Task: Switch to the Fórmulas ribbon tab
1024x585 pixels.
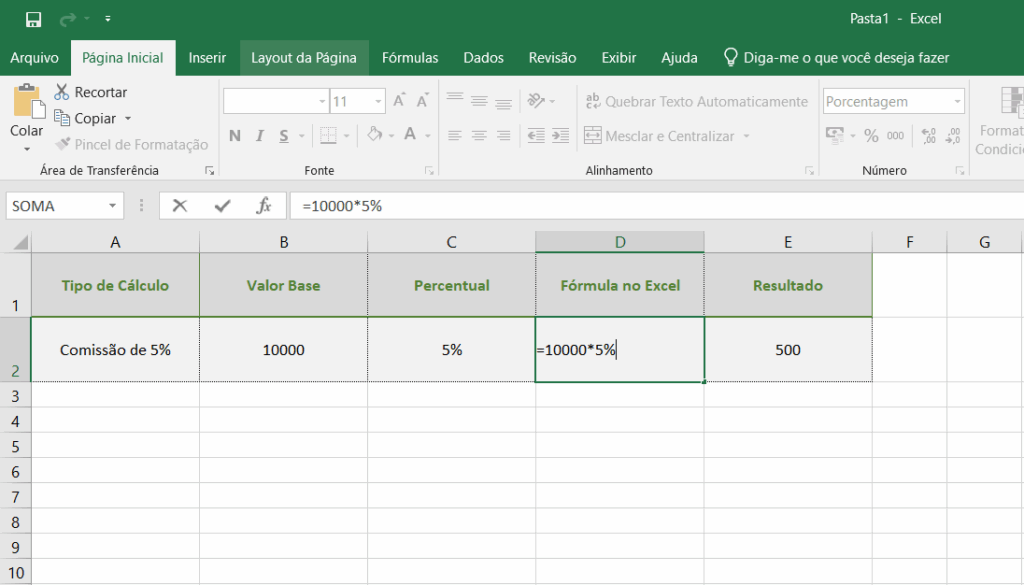Action: (410, 57)
